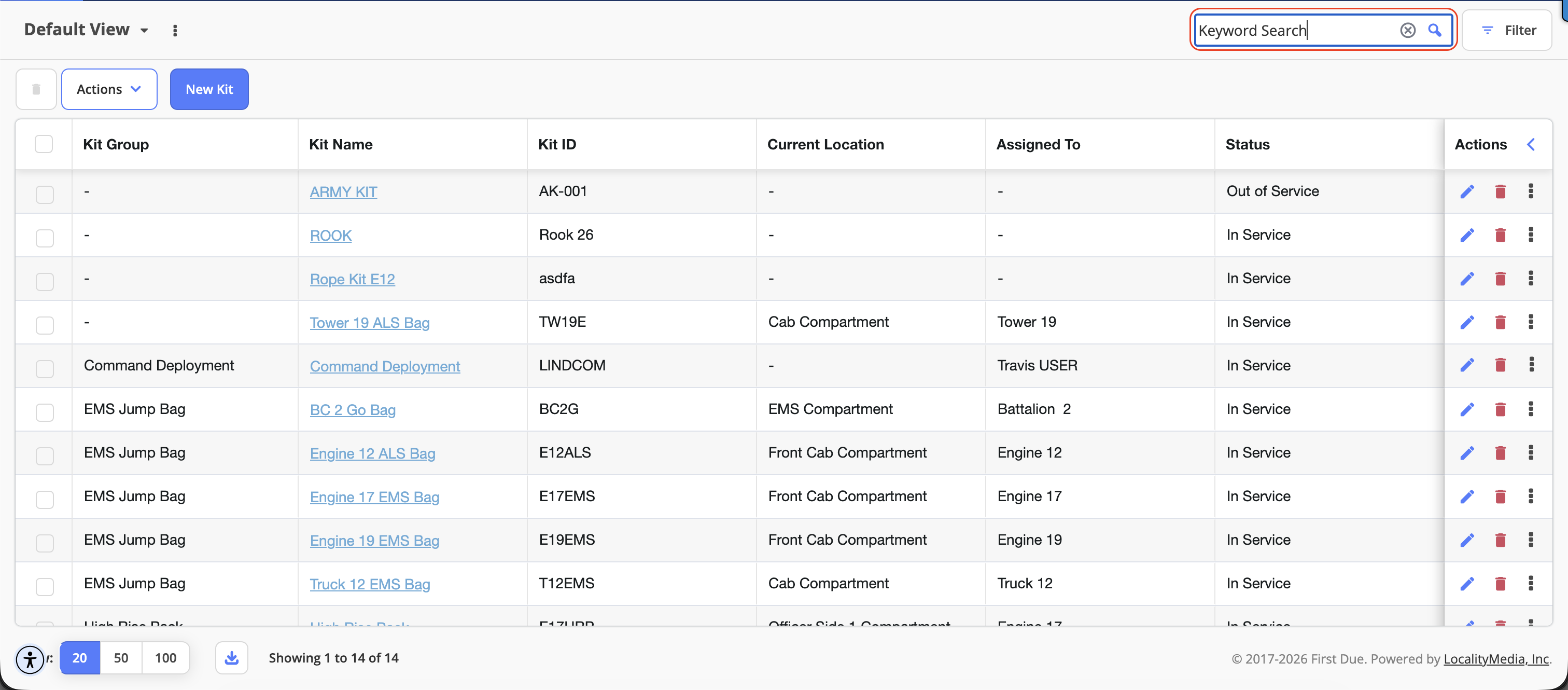Delete the ROOK kit using trash icon
The image size is (1568, 690).
(1500, 235)
